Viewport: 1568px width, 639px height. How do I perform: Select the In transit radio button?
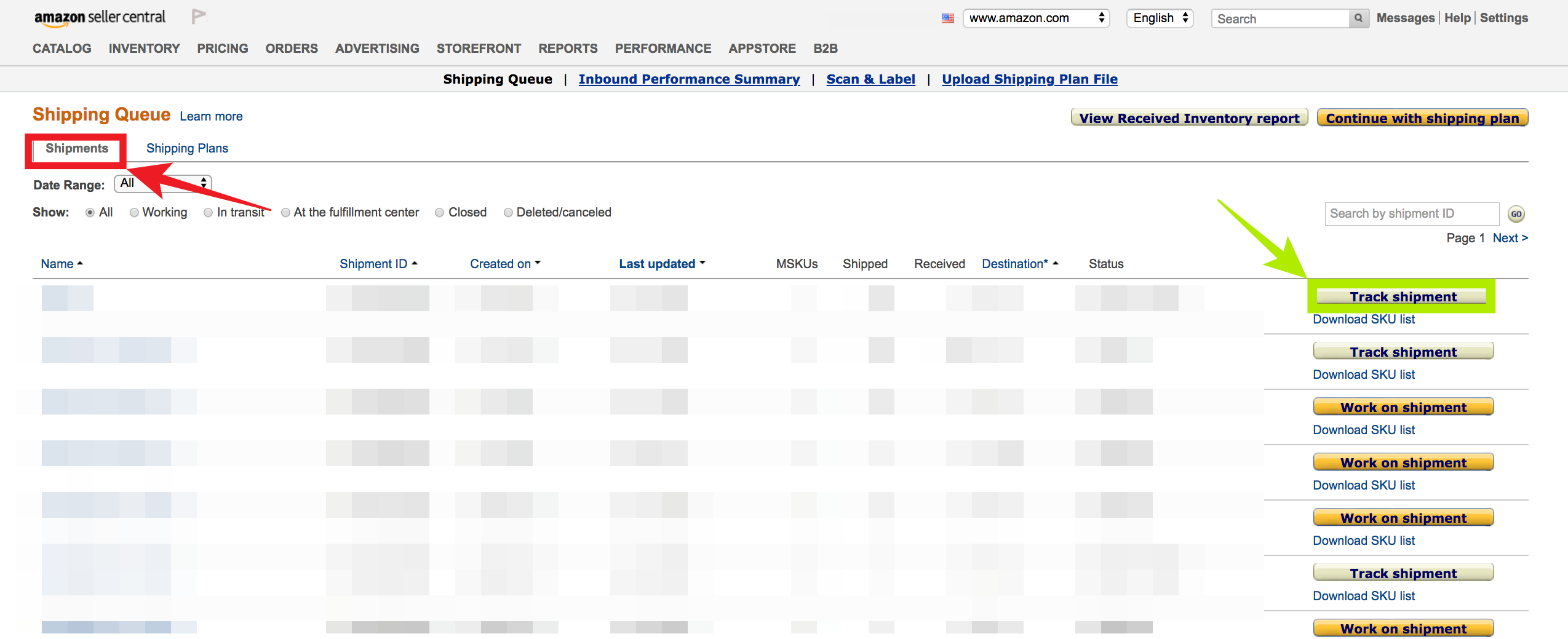[x=209, y=213]
